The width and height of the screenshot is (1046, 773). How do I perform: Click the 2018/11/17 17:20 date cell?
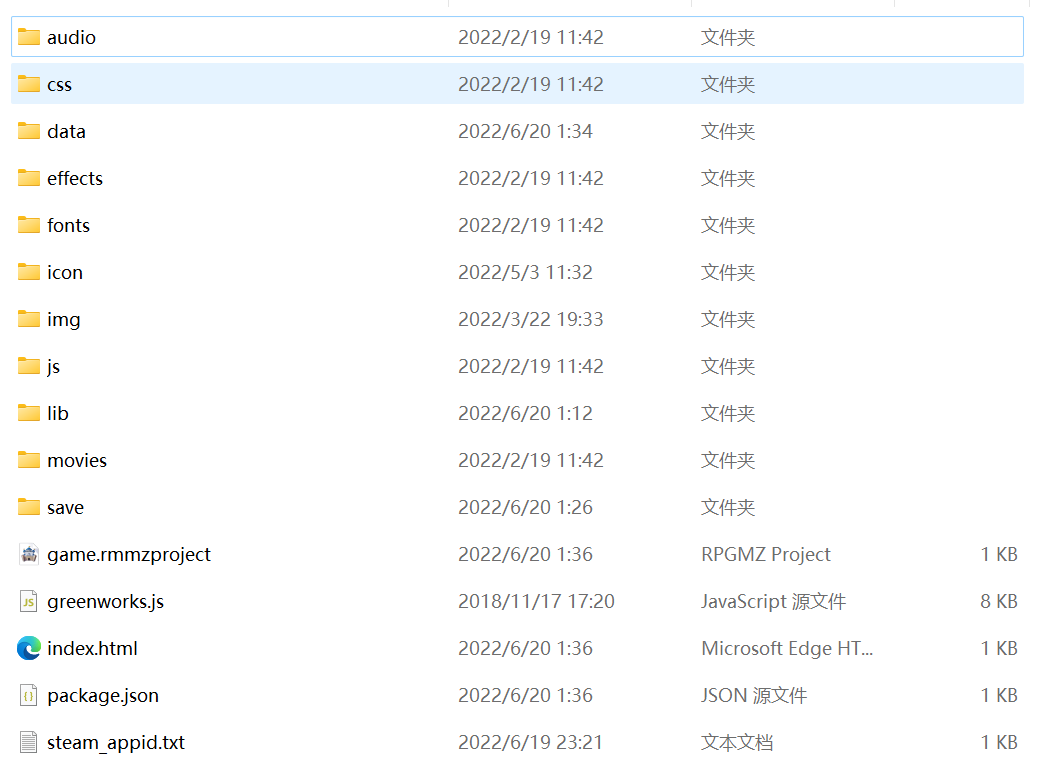click(x=536, y=602)
